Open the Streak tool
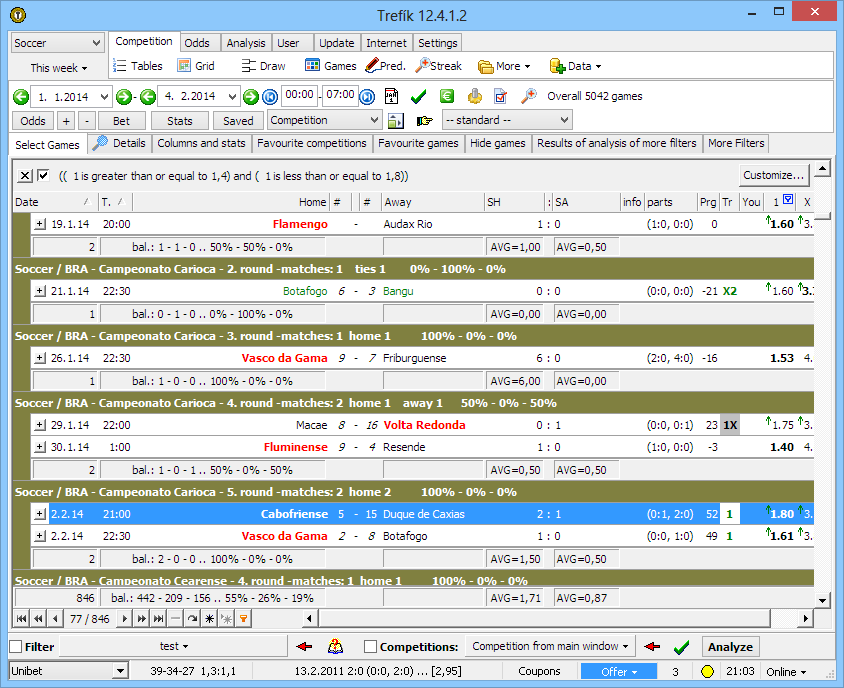The height and width of the screenshot is (688, 844). coord(439,66)
